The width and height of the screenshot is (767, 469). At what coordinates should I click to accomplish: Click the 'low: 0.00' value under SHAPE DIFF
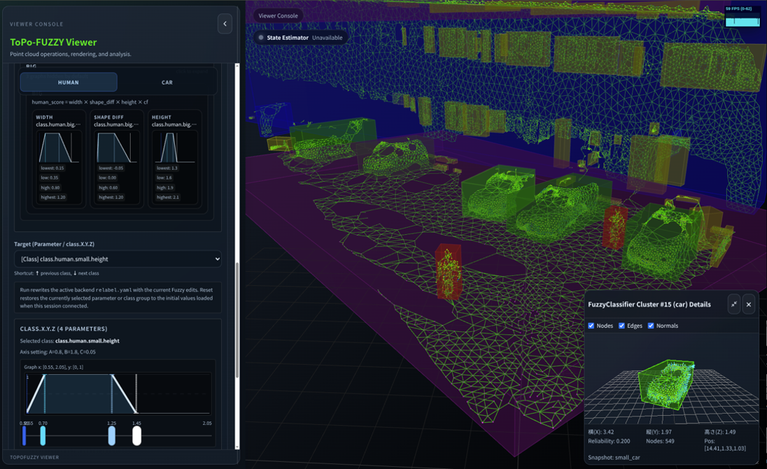[108, 178]
